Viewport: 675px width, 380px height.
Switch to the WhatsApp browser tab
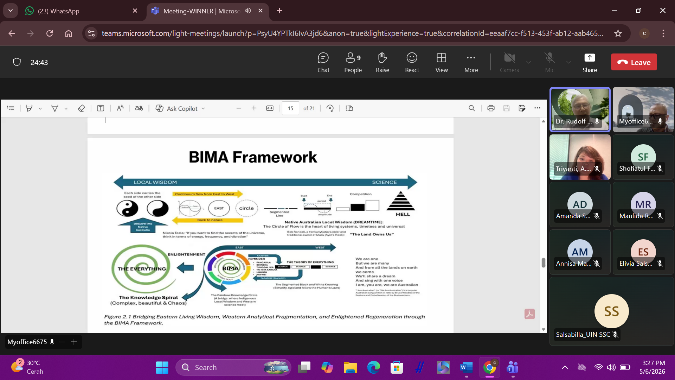coord(80,11)
